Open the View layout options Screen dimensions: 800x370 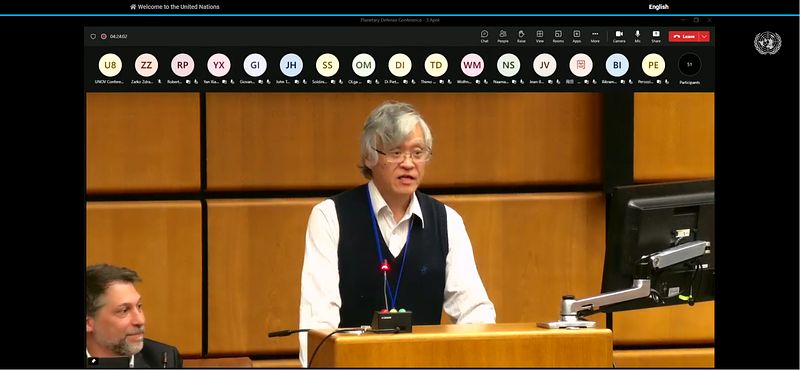coord(539,36)
